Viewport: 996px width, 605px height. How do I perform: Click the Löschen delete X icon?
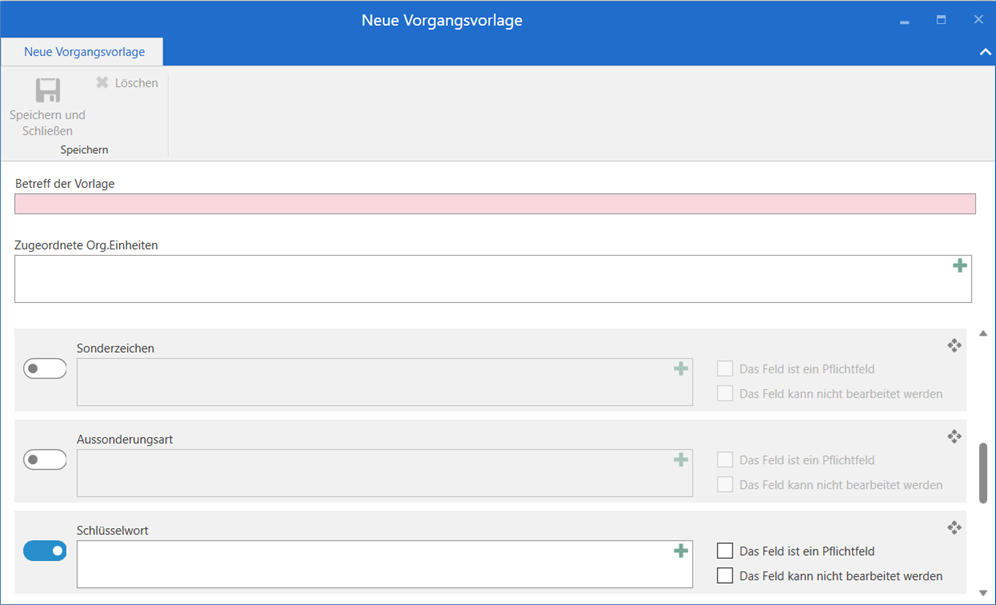(102, 83)
